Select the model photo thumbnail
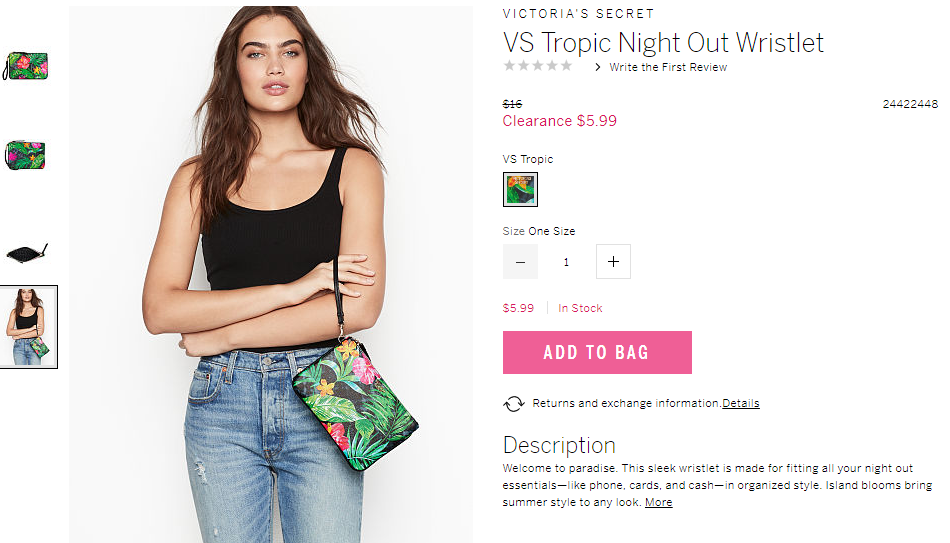Image resolution: width=950 pixels, height=543 pixels. pos(28,327)
